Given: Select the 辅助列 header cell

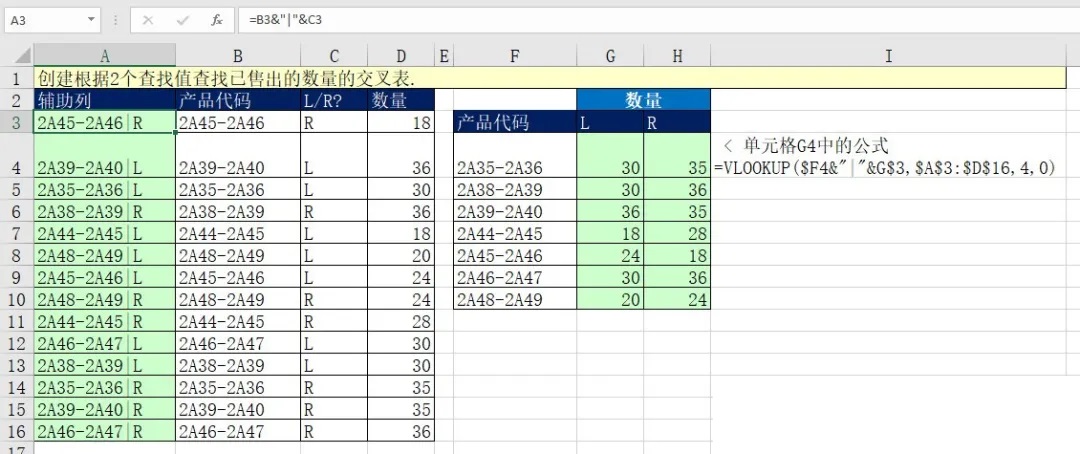Looking at the screenshot, I should click(104, 100).
